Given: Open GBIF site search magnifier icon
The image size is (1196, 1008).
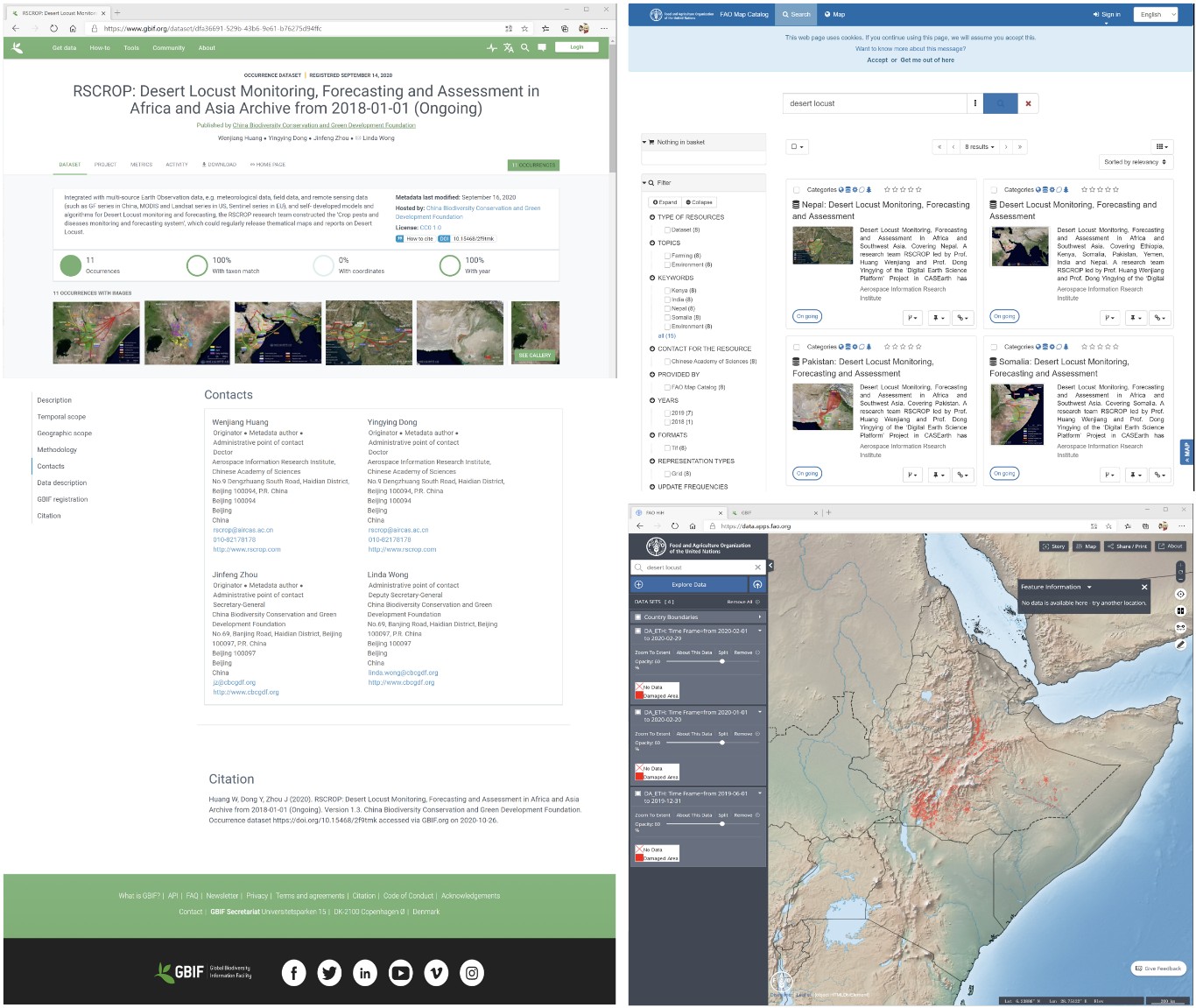Looking at the screenshot, I should pos(525,48).
